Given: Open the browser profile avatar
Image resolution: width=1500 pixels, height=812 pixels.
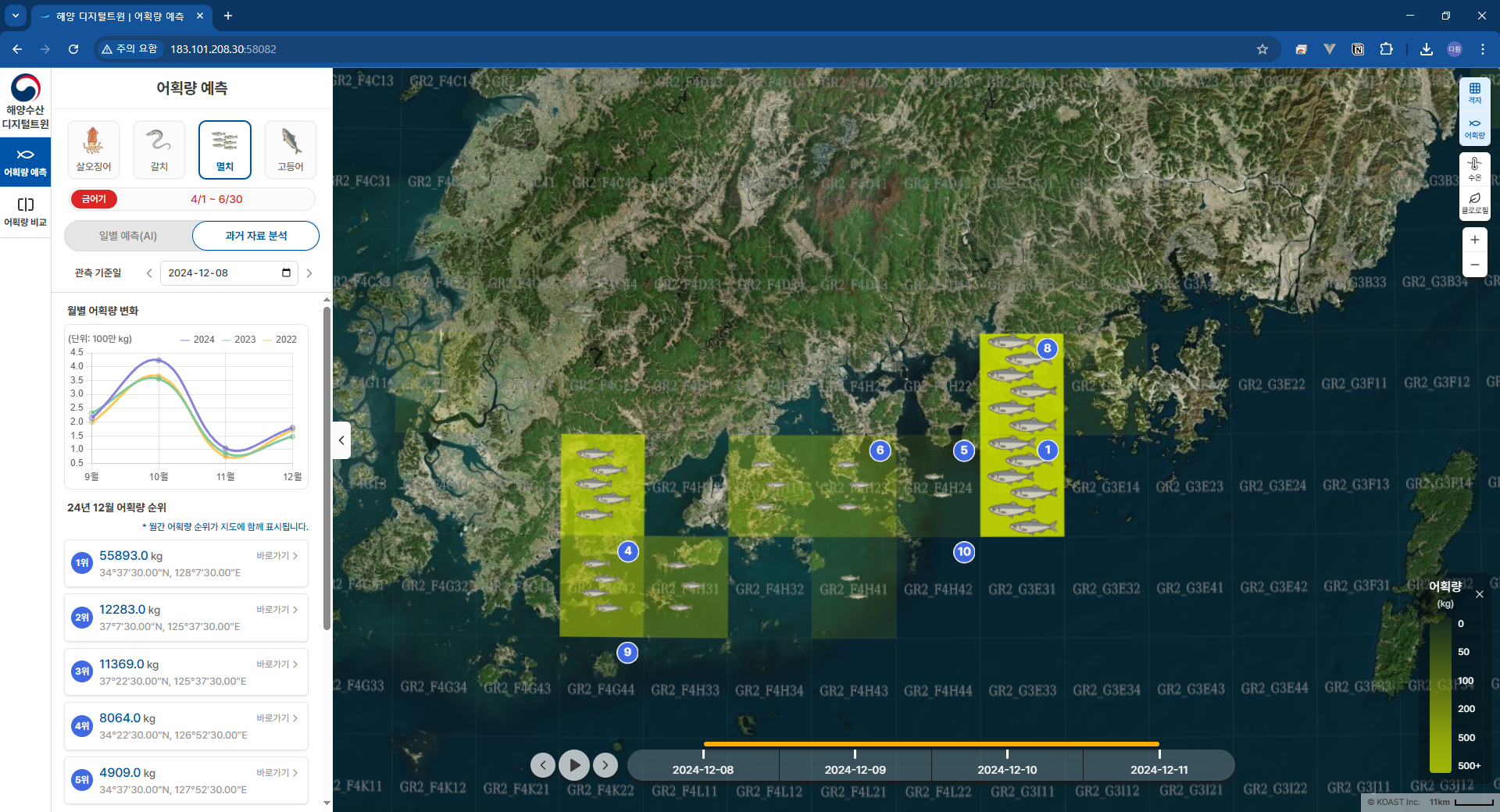Looking at the screenshot, I should [1455, 49].
